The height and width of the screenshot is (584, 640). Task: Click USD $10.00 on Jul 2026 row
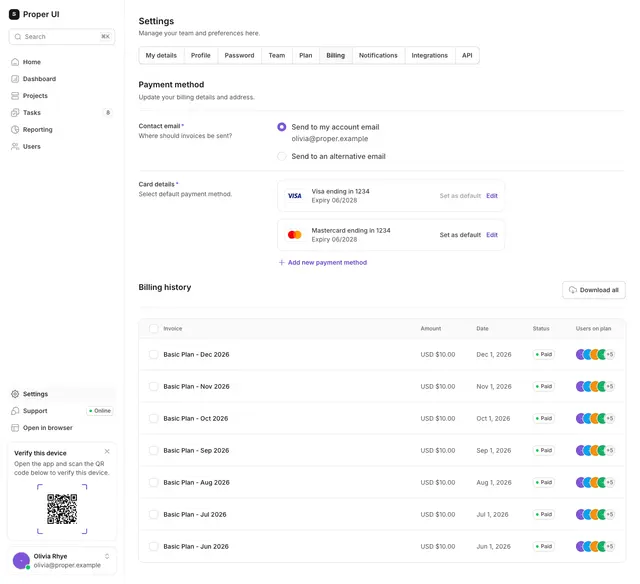pos(438,514)
